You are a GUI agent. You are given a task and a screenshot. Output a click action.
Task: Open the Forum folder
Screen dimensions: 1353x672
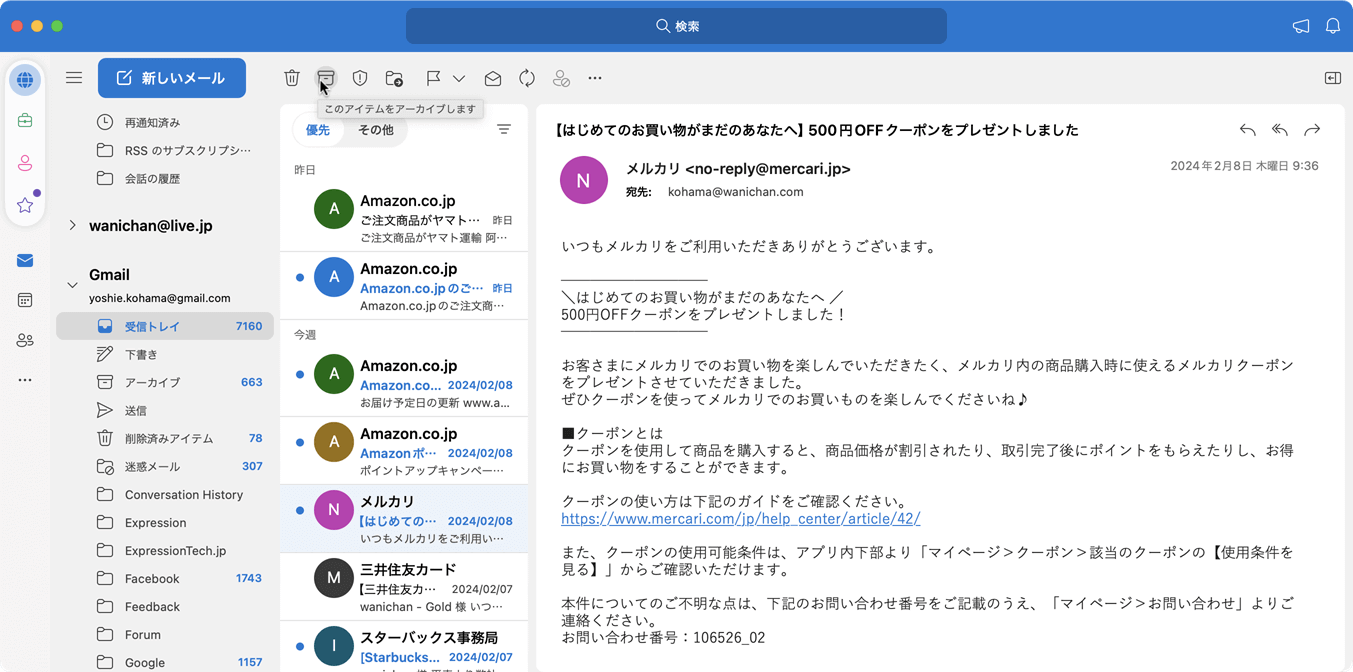coord(165,634)
